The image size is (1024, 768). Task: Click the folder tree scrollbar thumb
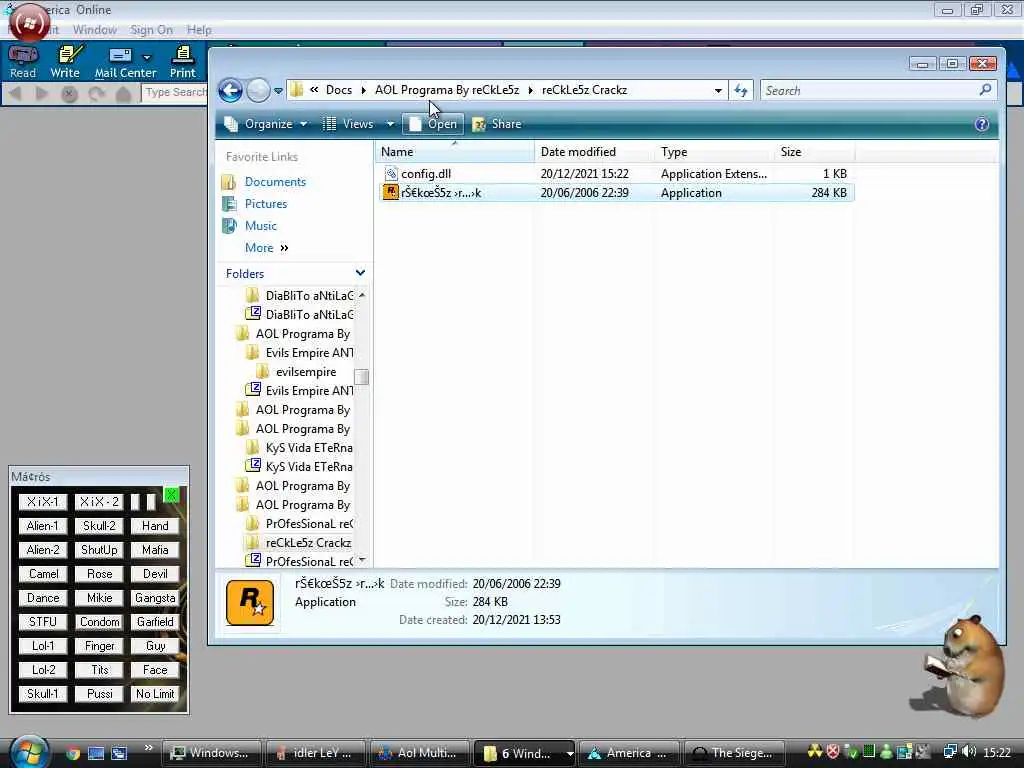coord(361,377)
